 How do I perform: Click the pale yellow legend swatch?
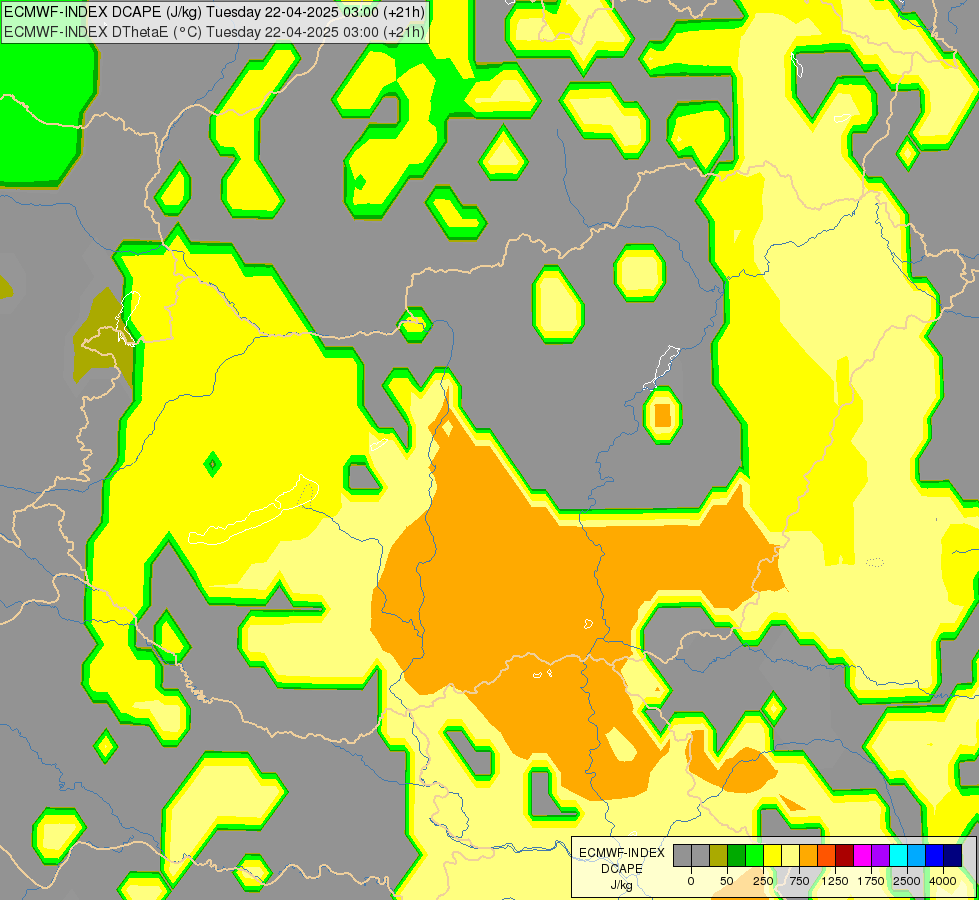790,856
